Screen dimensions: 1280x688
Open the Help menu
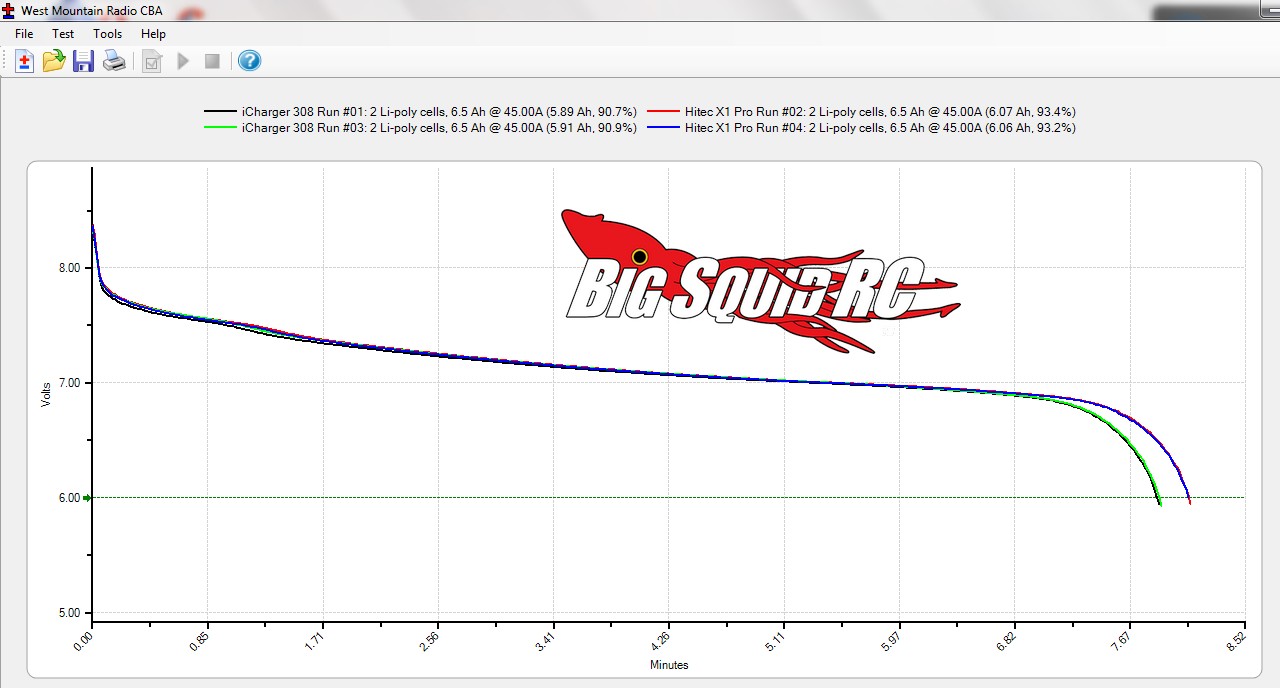coord(153,34)
